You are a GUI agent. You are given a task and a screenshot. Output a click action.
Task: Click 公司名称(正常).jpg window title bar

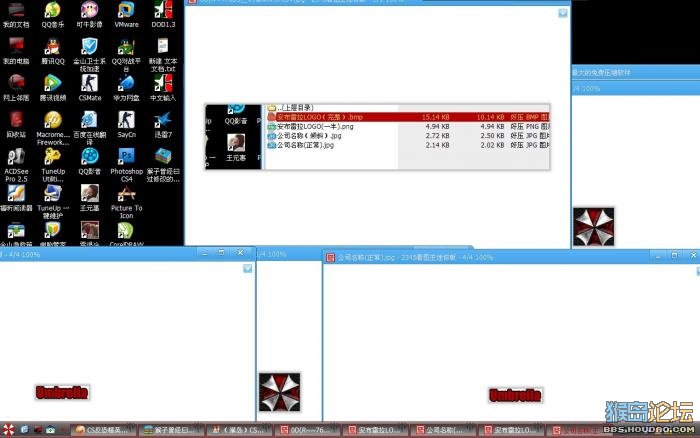(511, 257)
